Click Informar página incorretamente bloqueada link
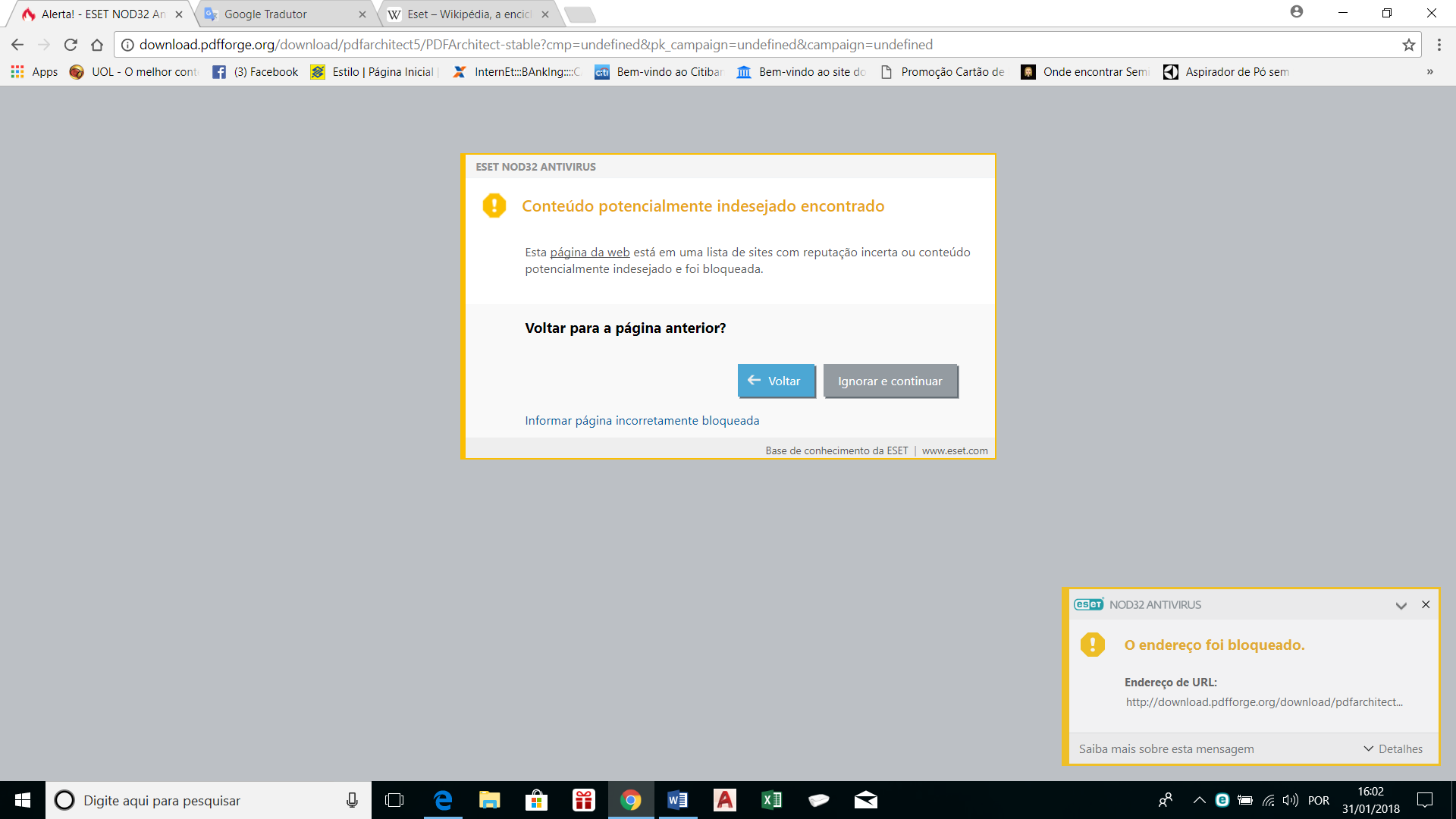The height and width of the screenshot is (819, 1456). click(642, 421)
